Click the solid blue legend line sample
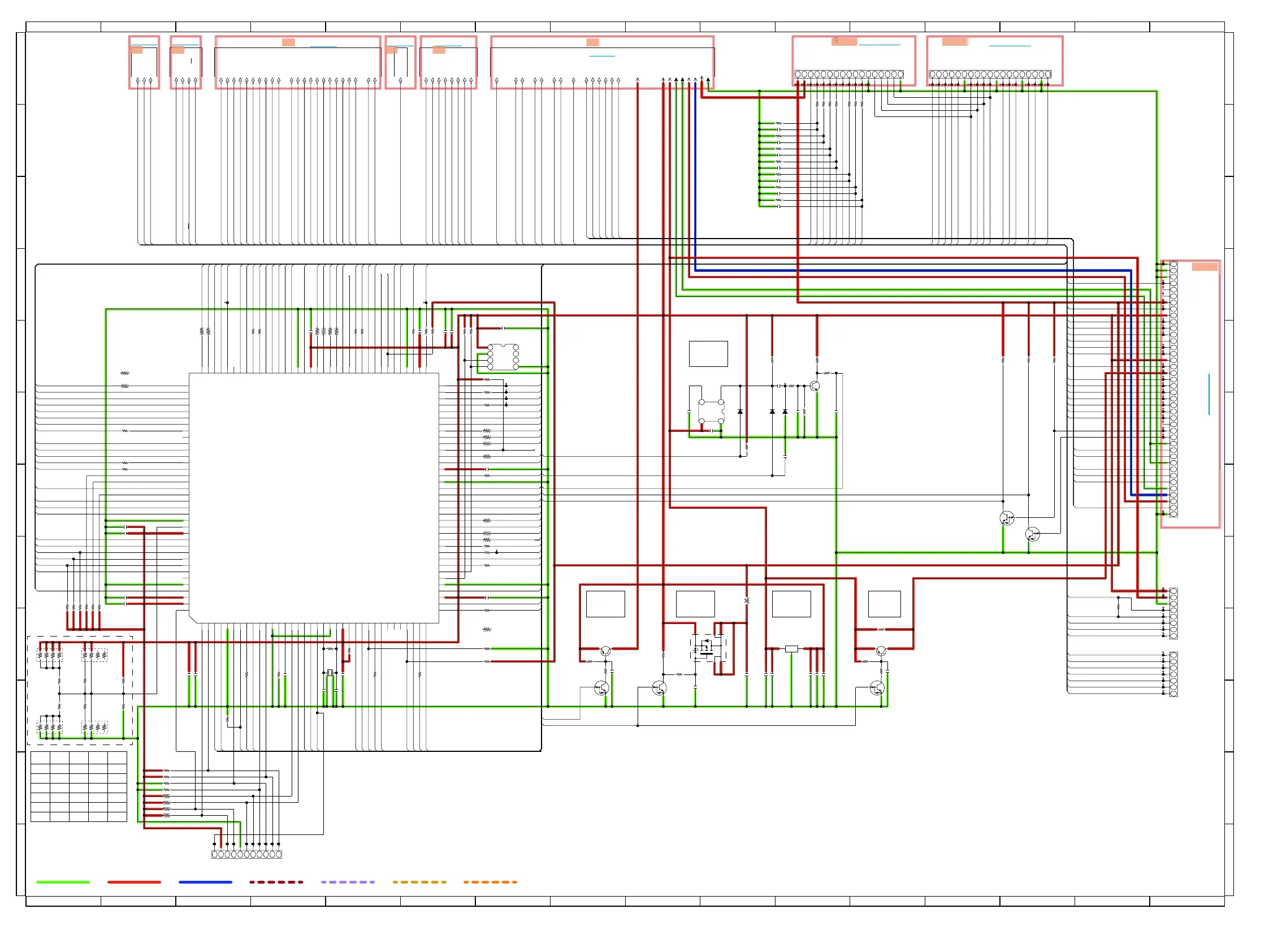The image size is (1282, 952). pyautogui.click(x=205, y=882)
